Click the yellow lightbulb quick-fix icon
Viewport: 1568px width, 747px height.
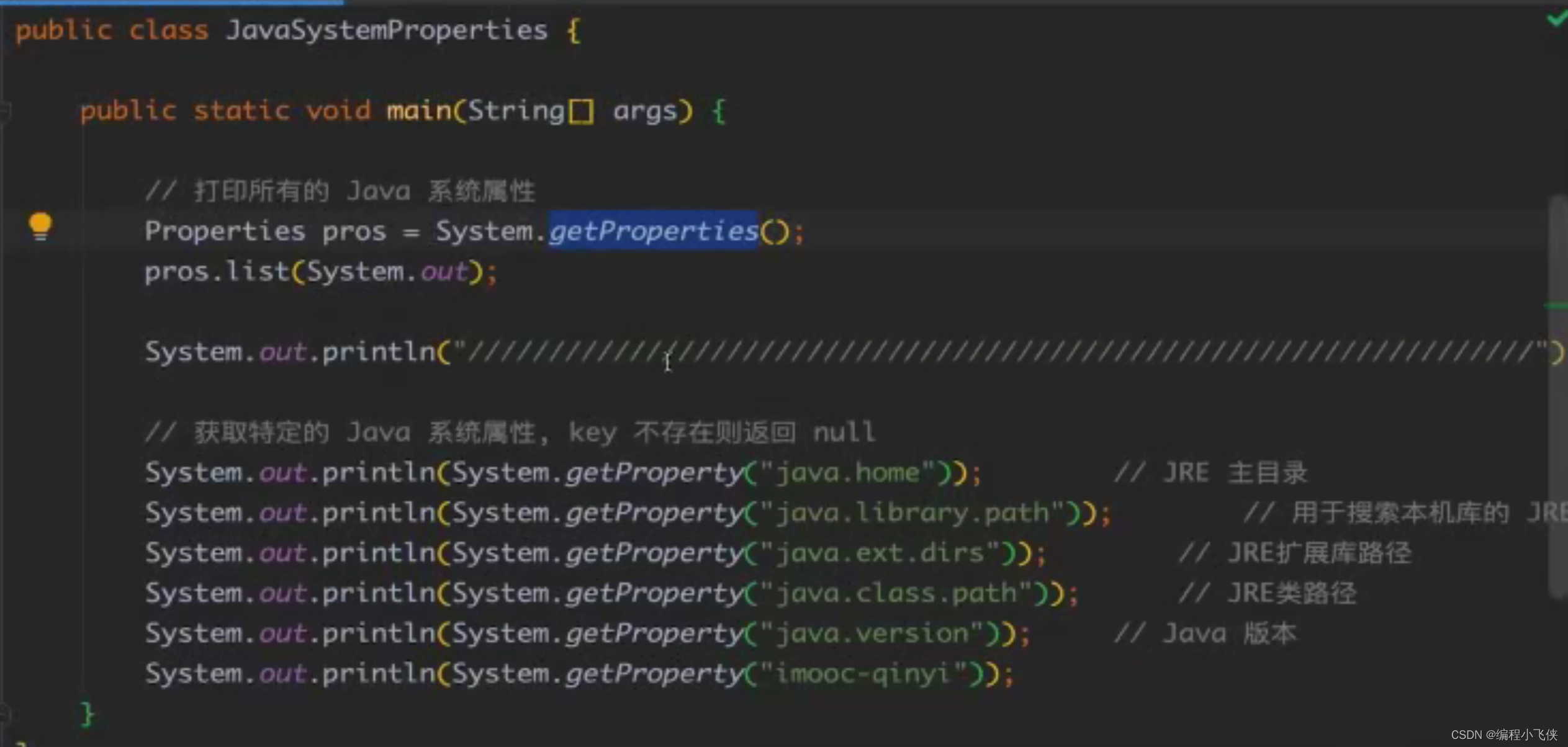(x=40, y=226)
